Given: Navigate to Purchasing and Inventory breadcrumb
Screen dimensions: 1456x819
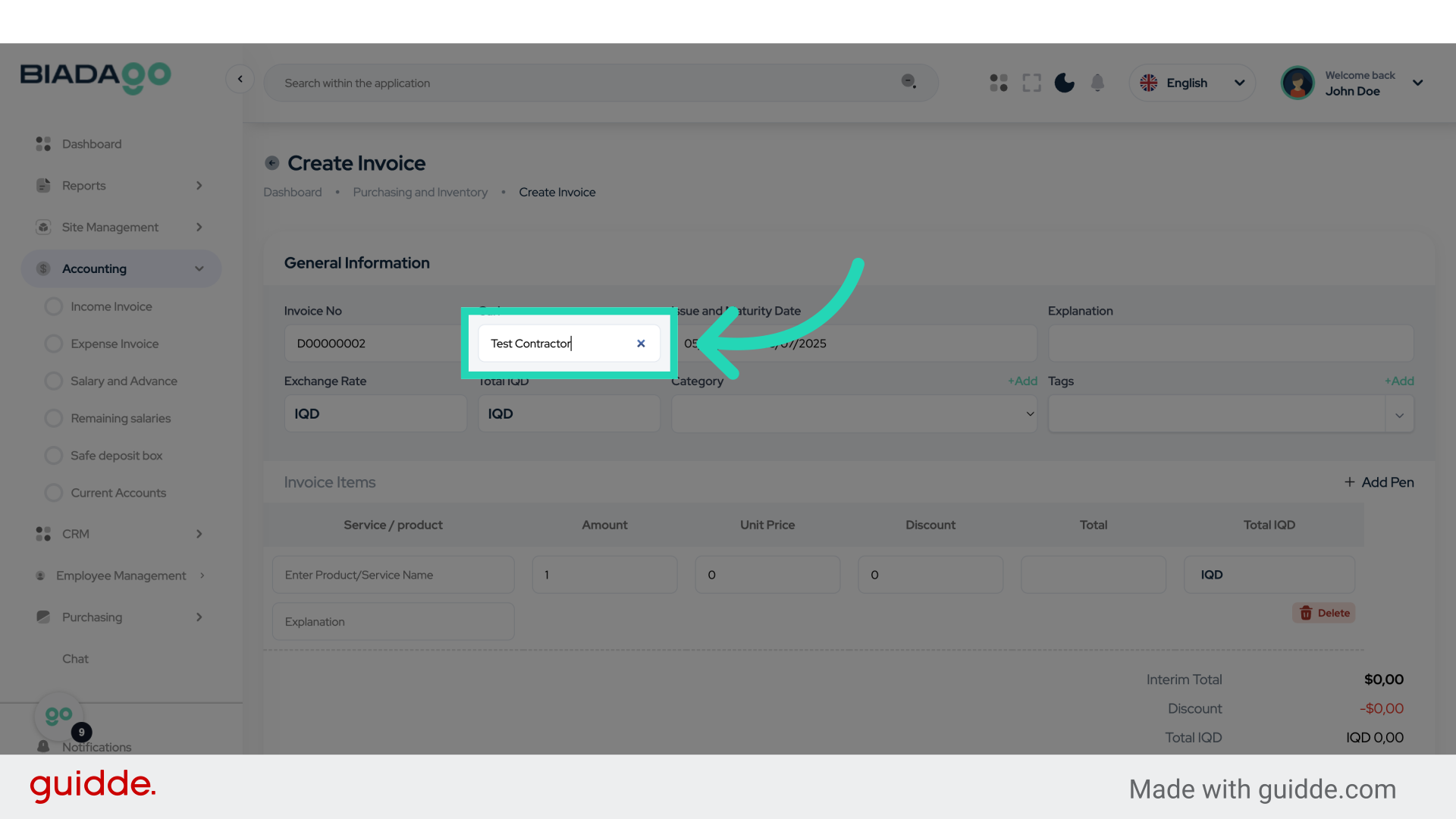Looking at the screenshot, I should pos(421,192).
